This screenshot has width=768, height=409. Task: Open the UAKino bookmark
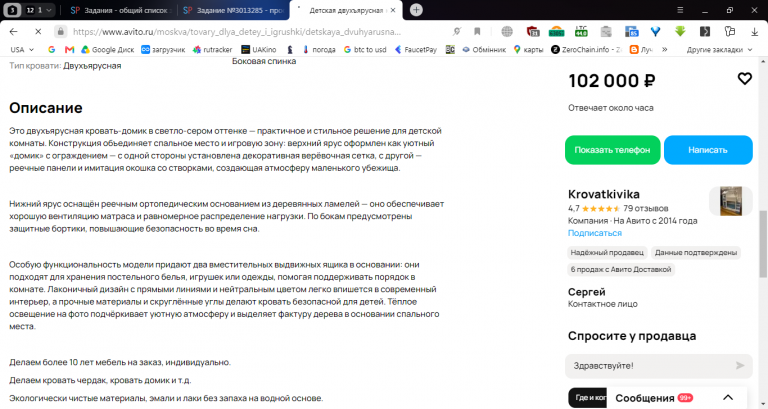coord(259,49)
